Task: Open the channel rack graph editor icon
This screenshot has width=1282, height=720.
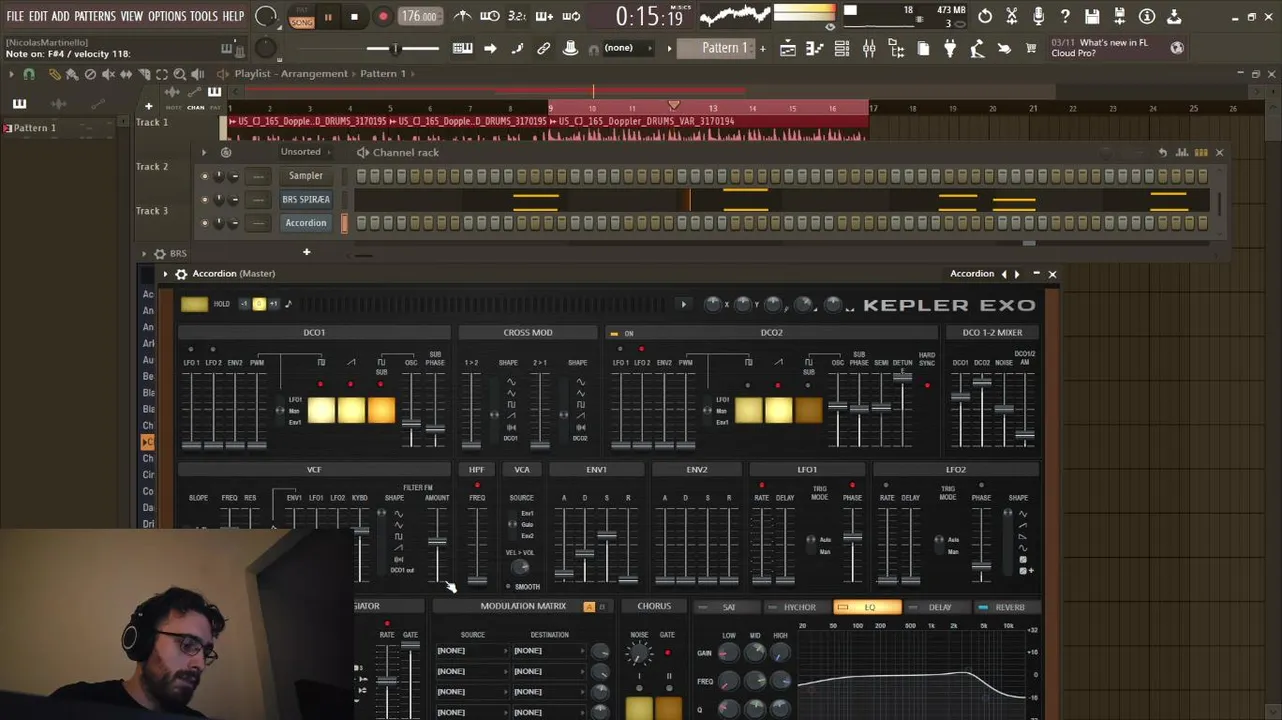Action: click(1183, 152)
